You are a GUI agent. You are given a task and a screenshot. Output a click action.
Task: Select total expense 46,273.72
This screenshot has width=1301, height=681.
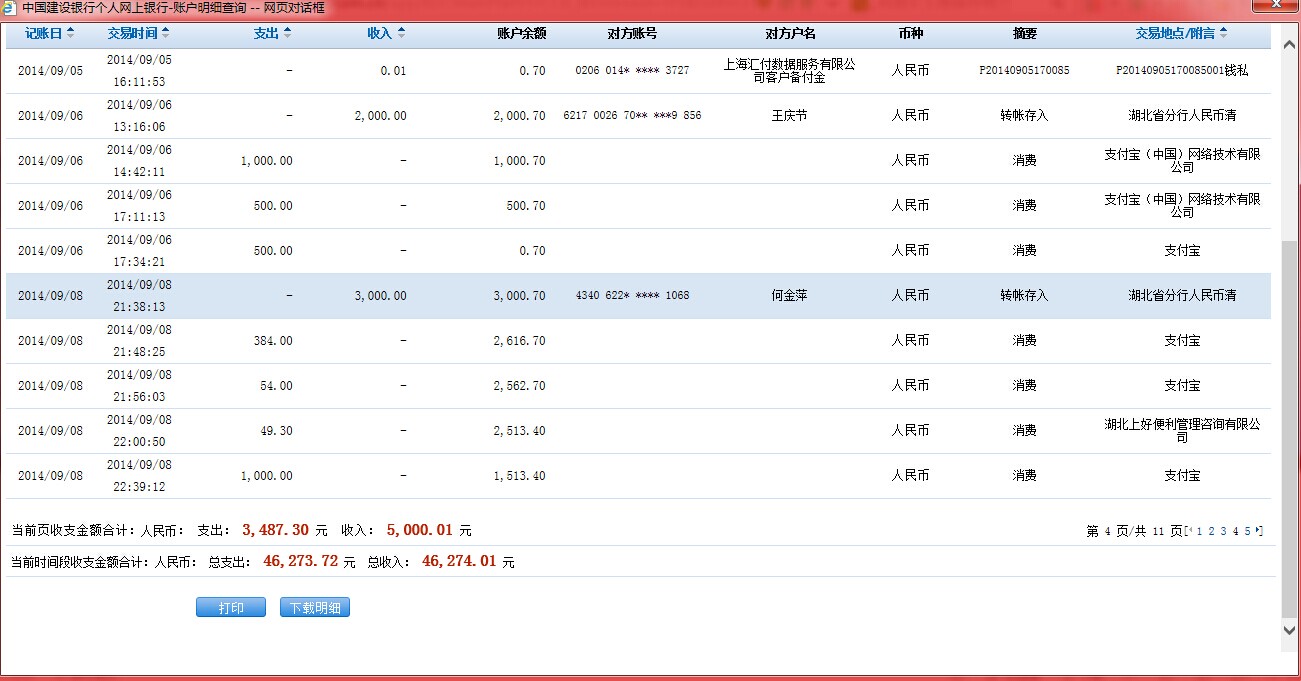tap(300, 561)
